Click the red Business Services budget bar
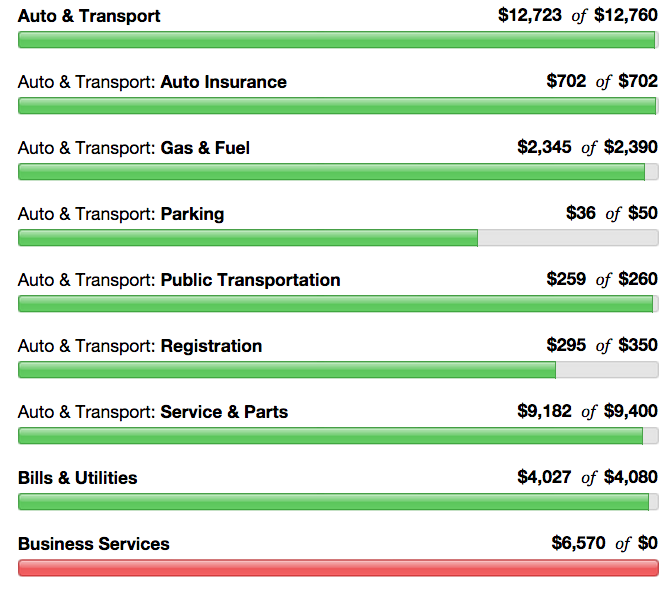This screenshot has width=671, height=595. pyautogui.click(x=338, y=568)
